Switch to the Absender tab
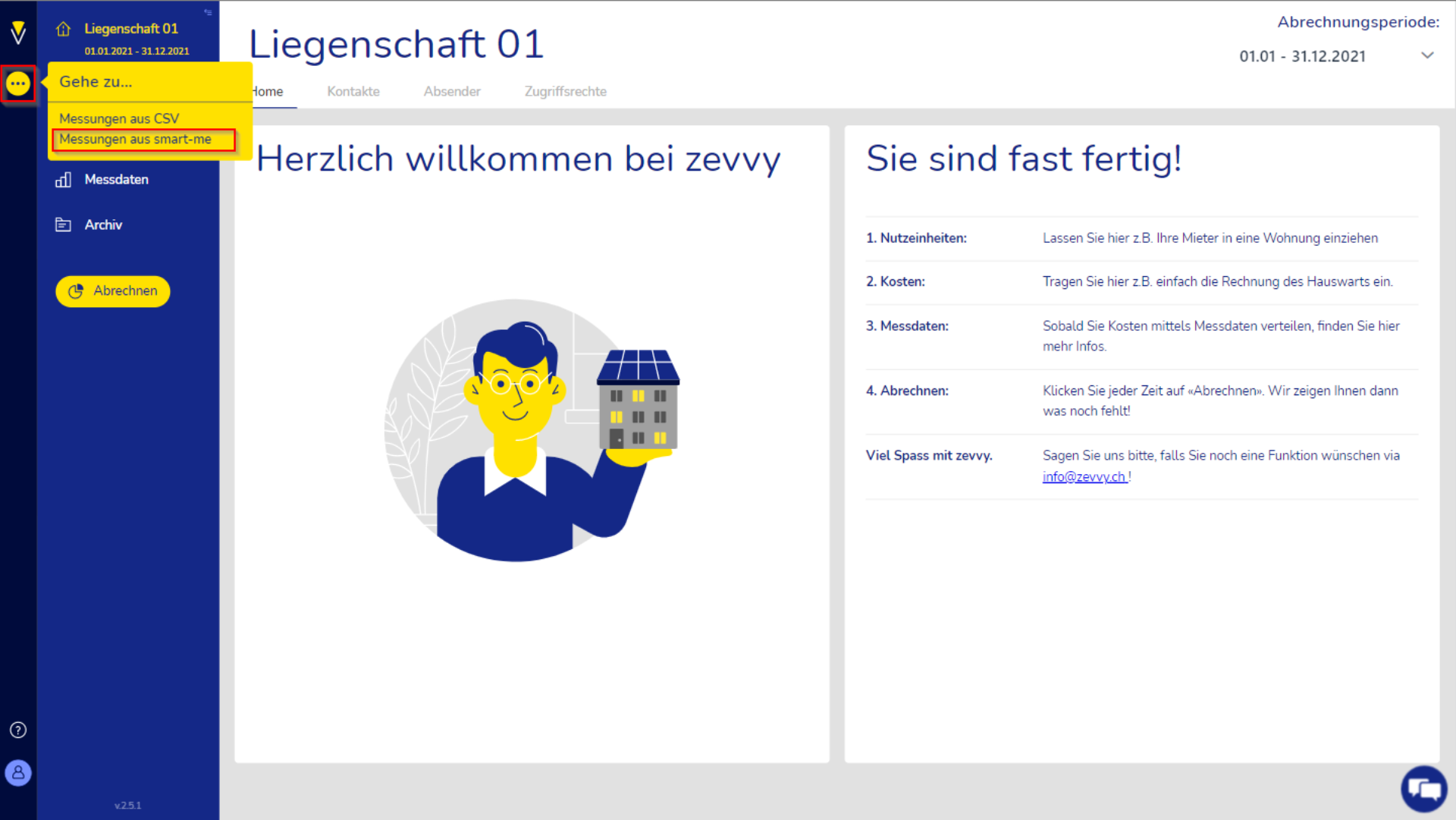1456x820 pixels. point(452,92)
